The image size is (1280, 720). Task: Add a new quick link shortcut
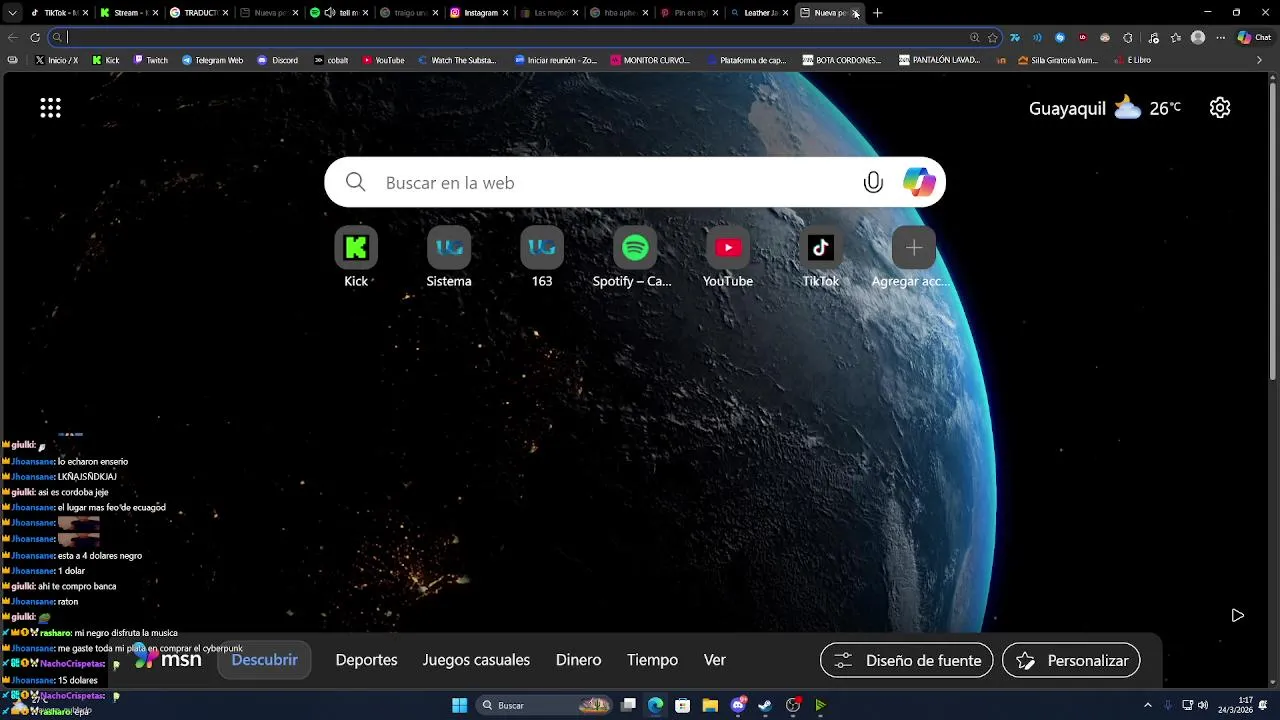click(x=913, y=258)
